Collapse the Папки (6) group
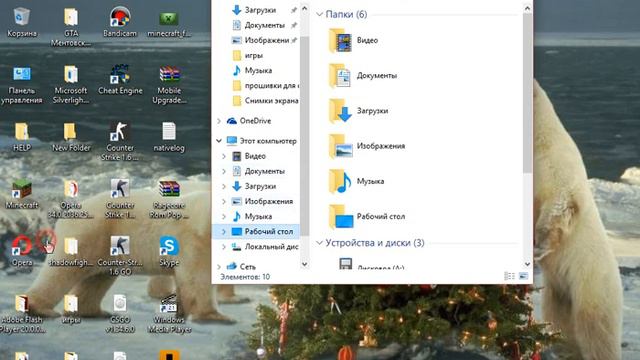Image resolution: width=640 pixels, height=360 pixels. pyautogui.click(x=320, y=14)
